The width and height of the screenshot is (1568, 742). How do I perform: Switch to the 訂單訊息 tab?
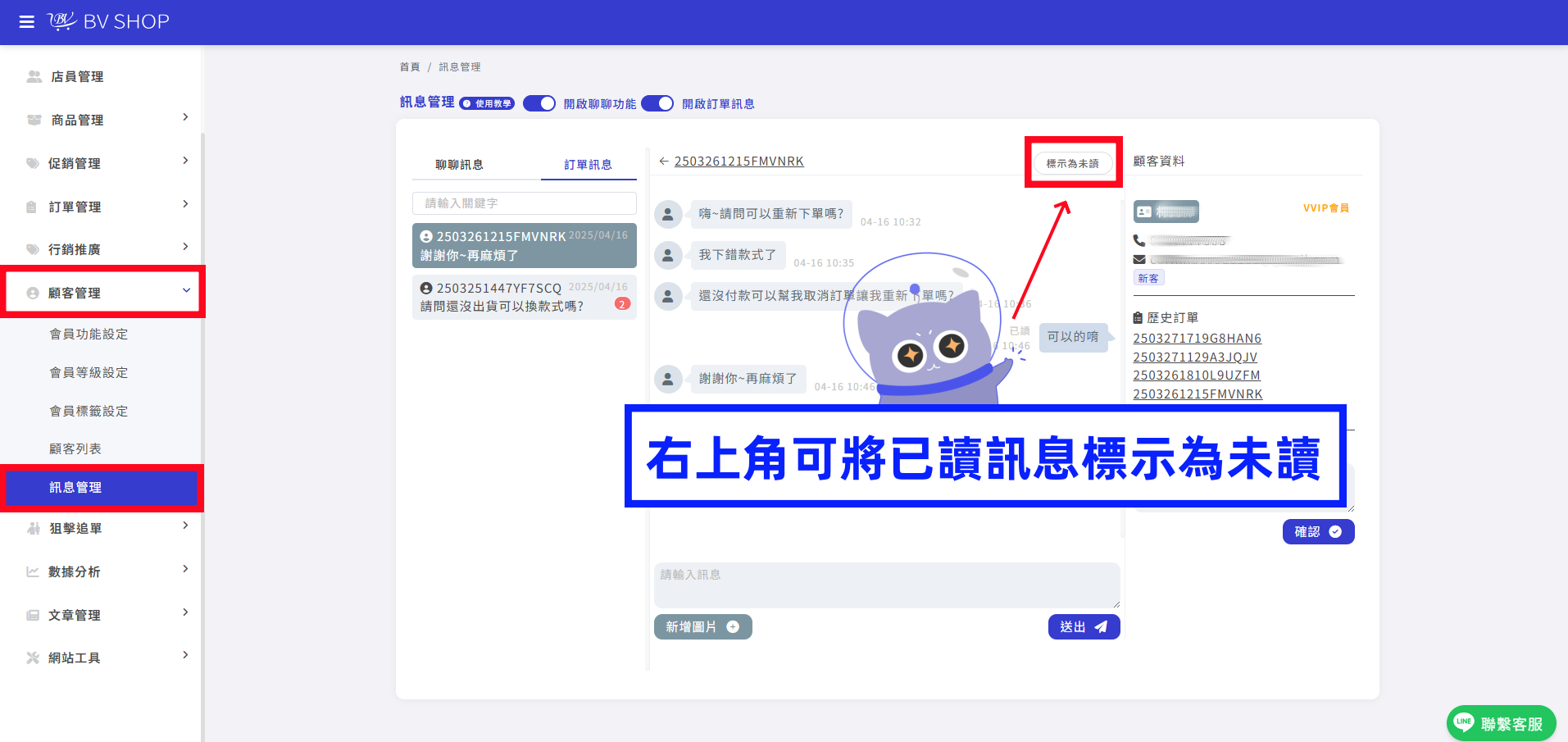pos(589,165)
